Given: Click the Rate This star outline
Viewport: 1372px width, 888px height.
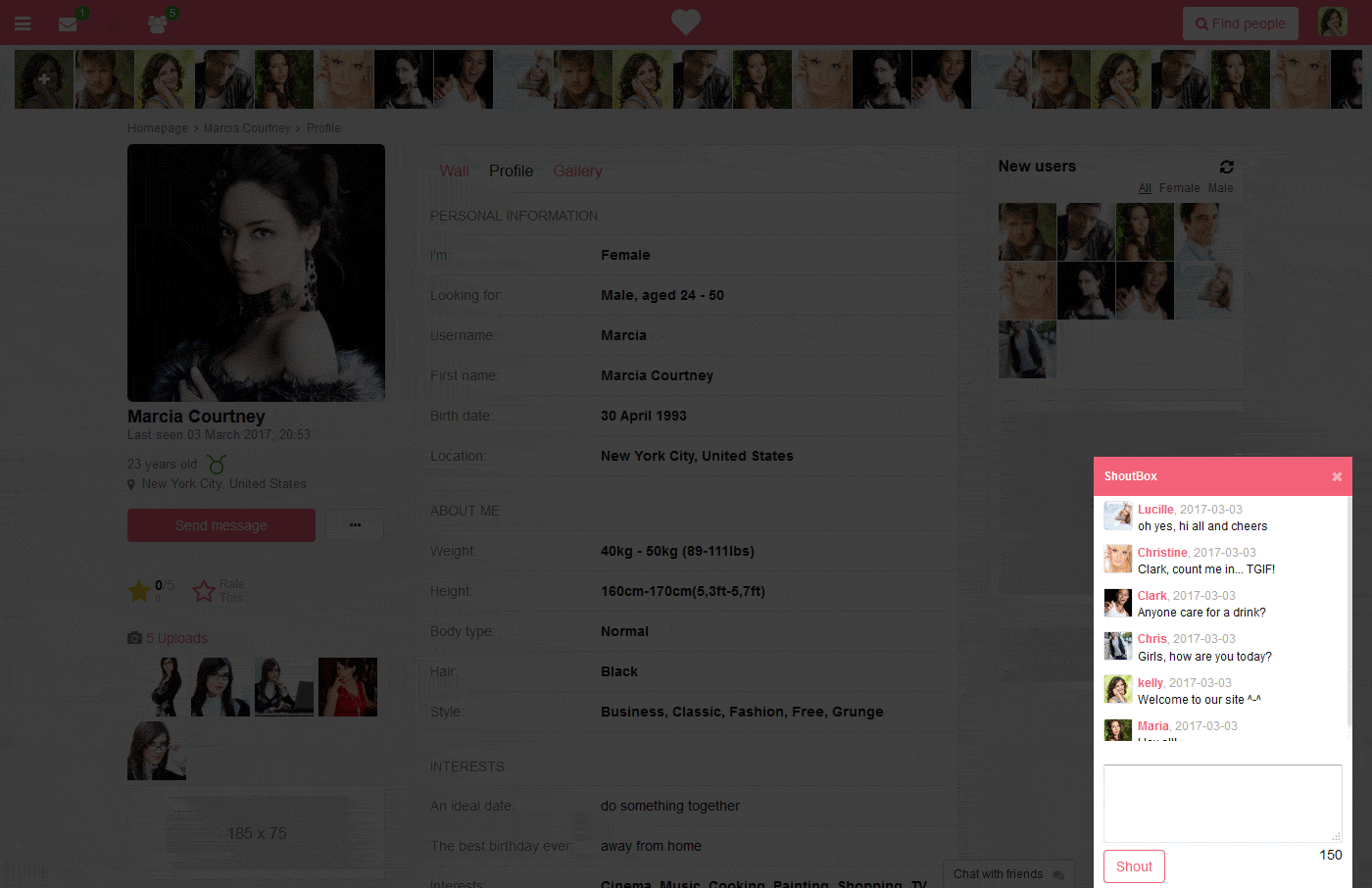Looking at the screenshot, I should 204,590.
